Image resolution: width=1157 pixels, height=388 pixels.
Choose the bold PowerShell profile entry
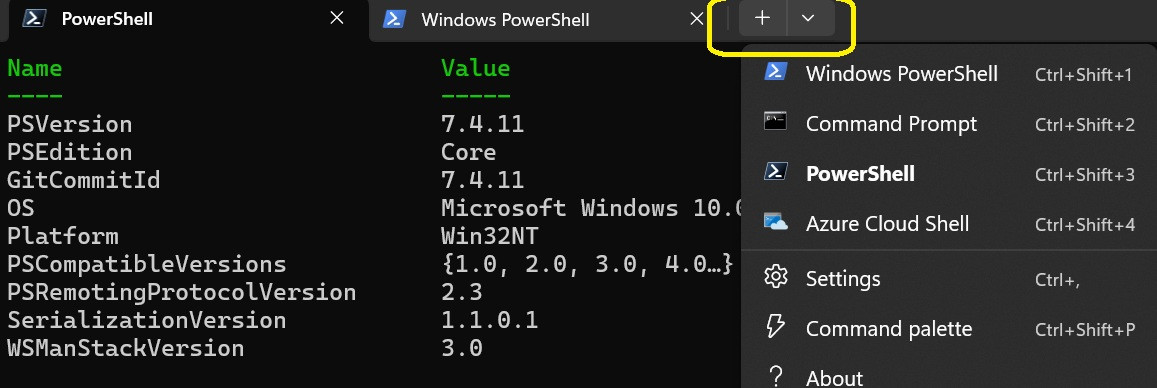949,173
